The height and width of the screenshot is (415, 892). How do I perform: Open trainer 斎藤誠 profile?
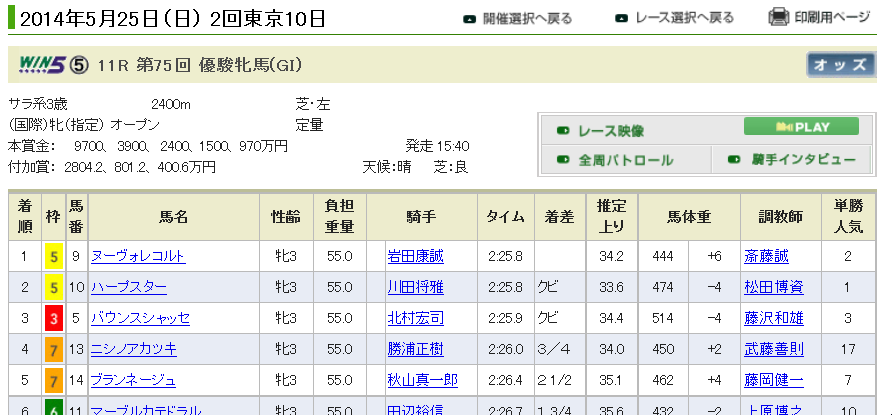pos(766,256)
